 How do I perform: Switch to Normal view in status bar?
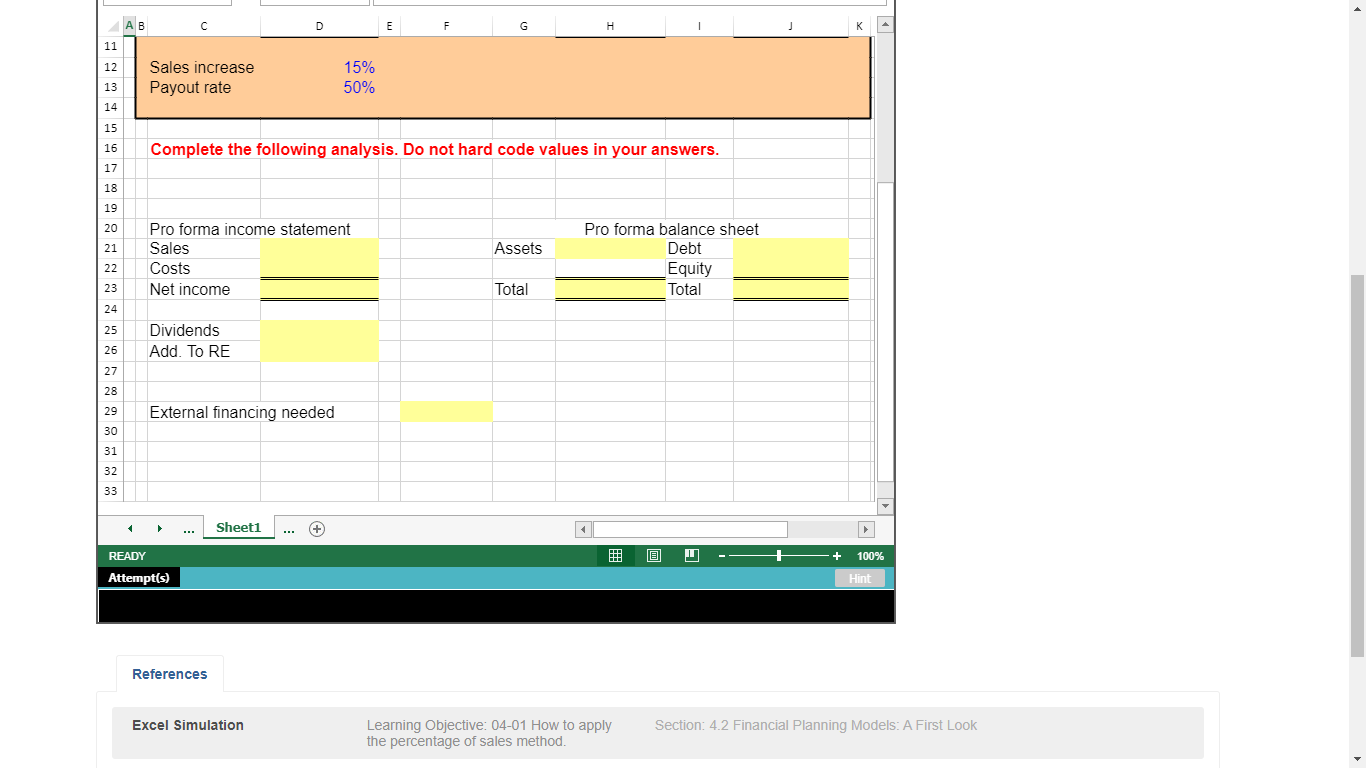pos(615,556)
